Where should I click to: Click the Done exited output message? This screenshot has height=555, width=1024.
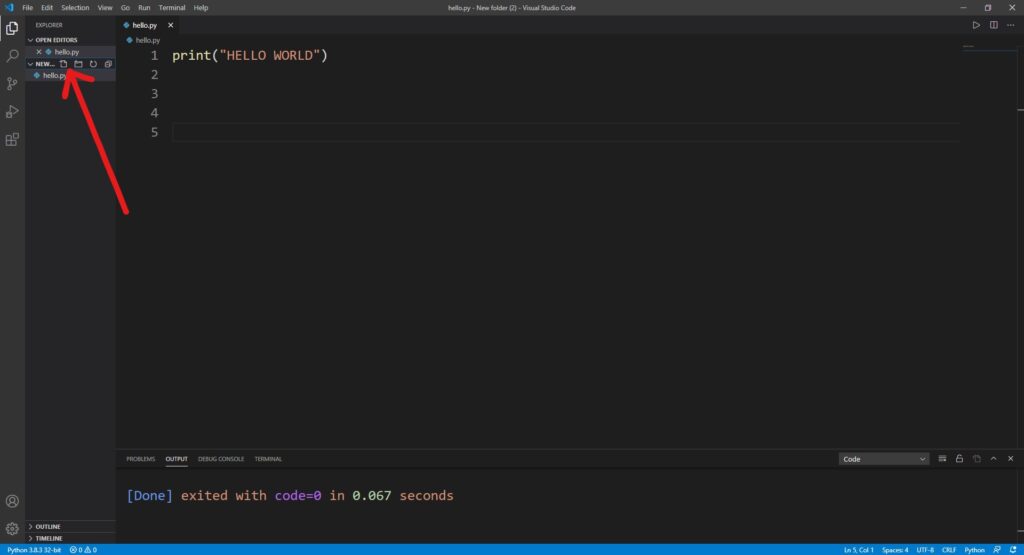pyautogui.click(x=290, y=496)
